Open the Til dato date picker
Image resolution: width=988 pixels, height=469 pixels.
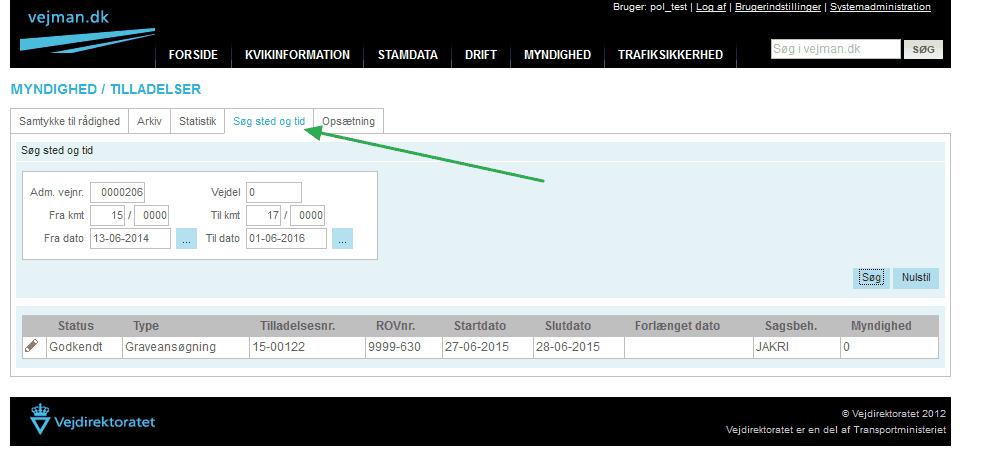[343, 239]
